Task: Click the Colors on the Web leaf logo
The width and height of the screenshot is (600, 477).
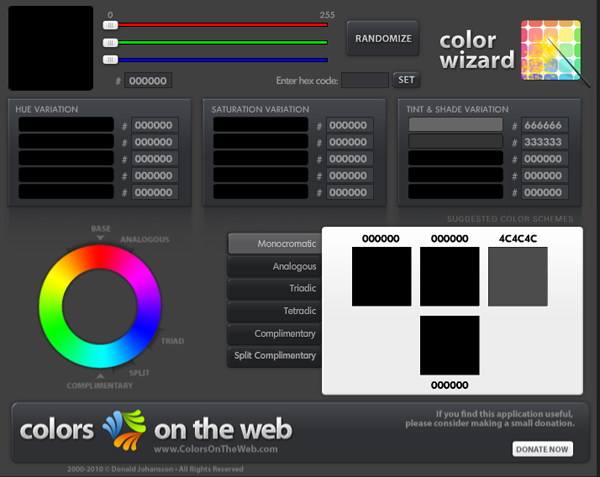Action: coord(124,430)
